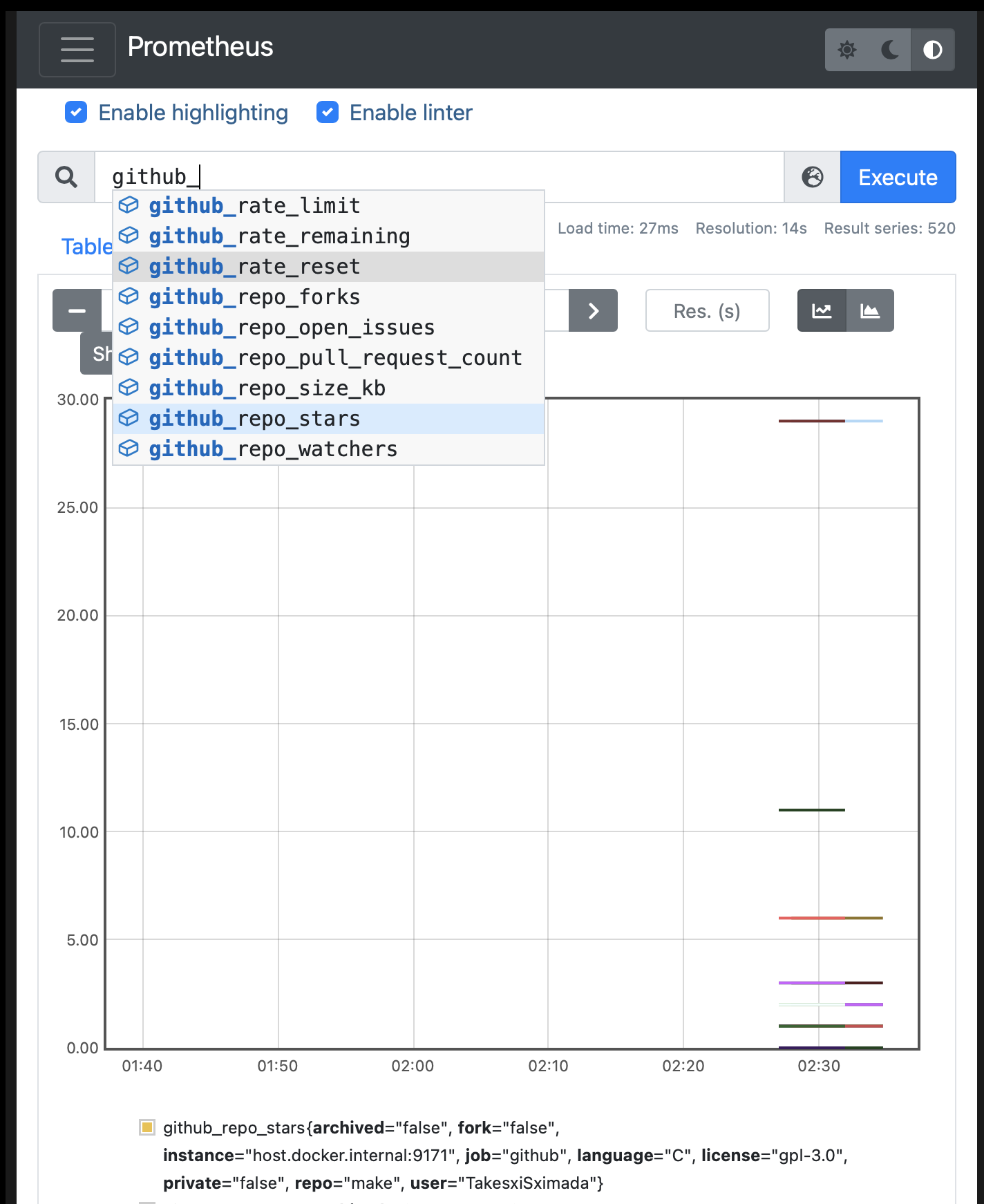Click metric icon beside github_rate_reset
Viewport: 984px width, 1204px height.
(129, 266)
